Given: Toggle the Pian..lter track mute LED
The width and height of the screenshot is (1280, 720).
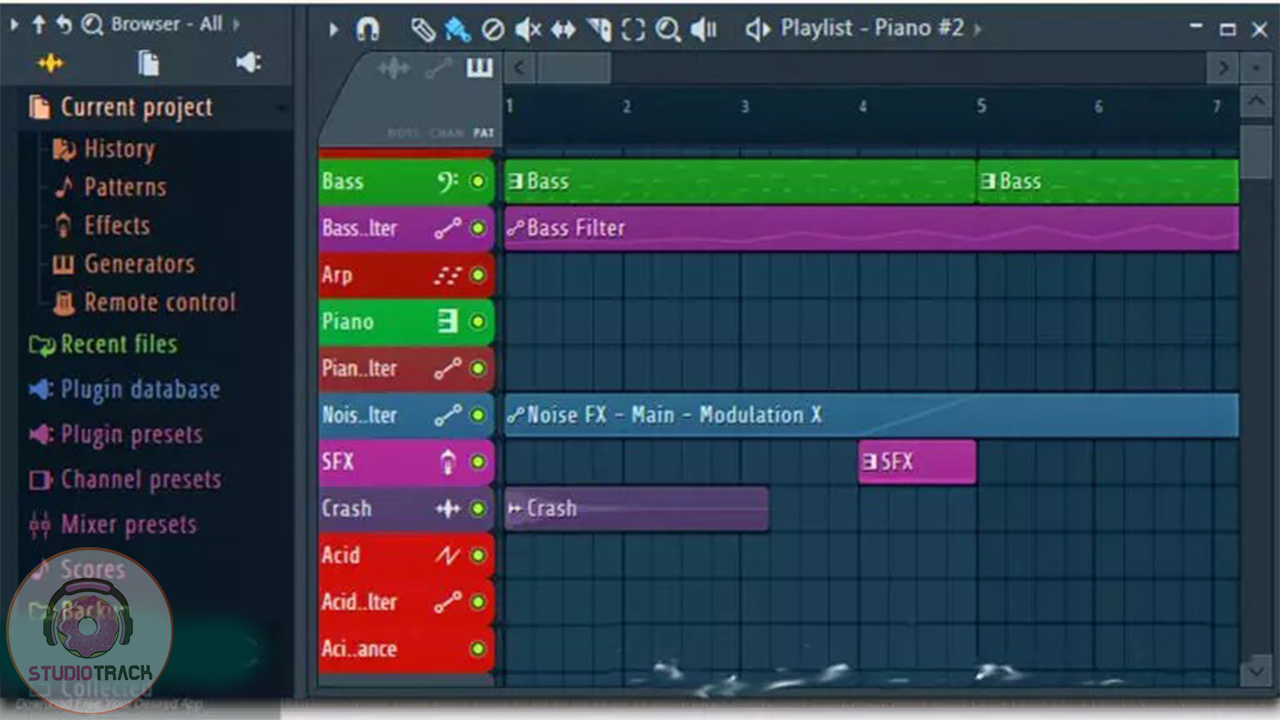Looking at the screenshot, I should 477,368.
